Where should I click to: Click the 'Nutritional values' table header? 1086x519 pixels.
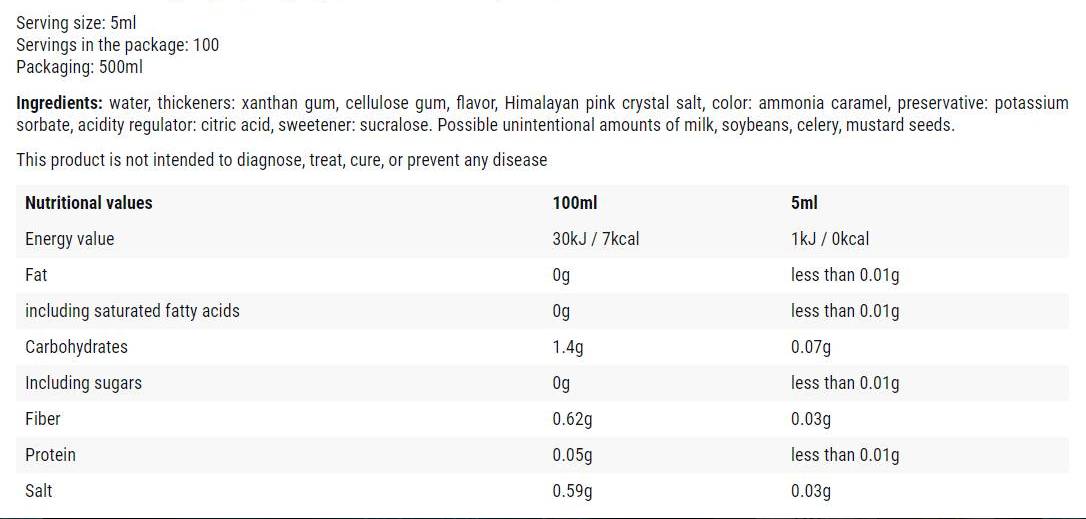click(x=88, y=203)
